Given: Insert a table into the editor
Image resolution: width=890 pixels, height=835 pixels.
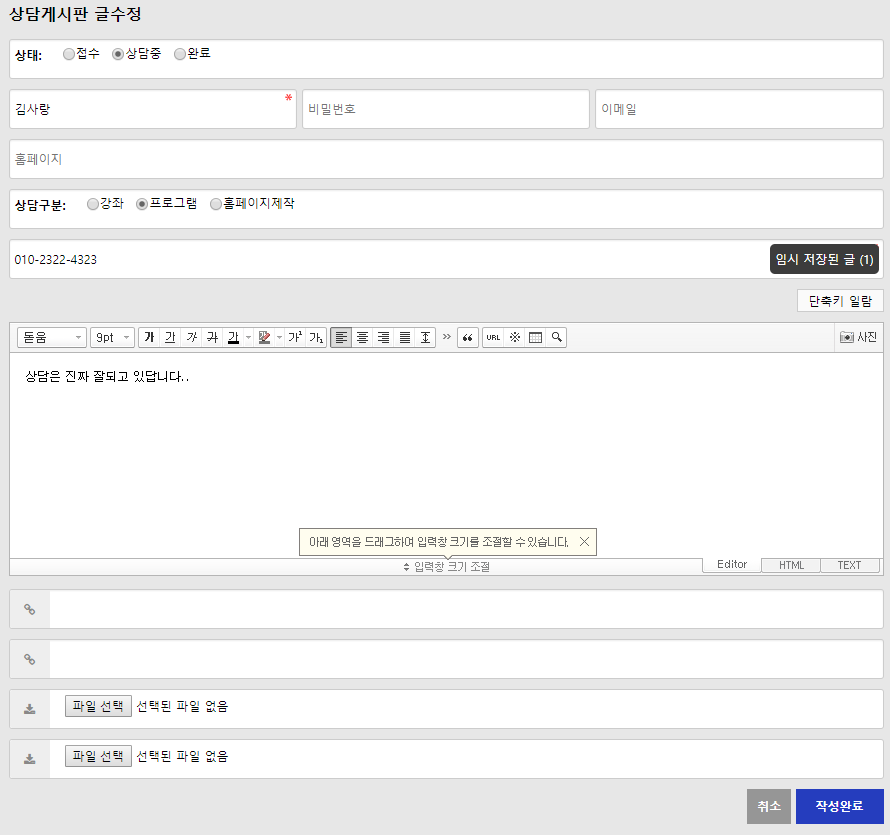Looking at the screenshot, I should tap(536, 338).
